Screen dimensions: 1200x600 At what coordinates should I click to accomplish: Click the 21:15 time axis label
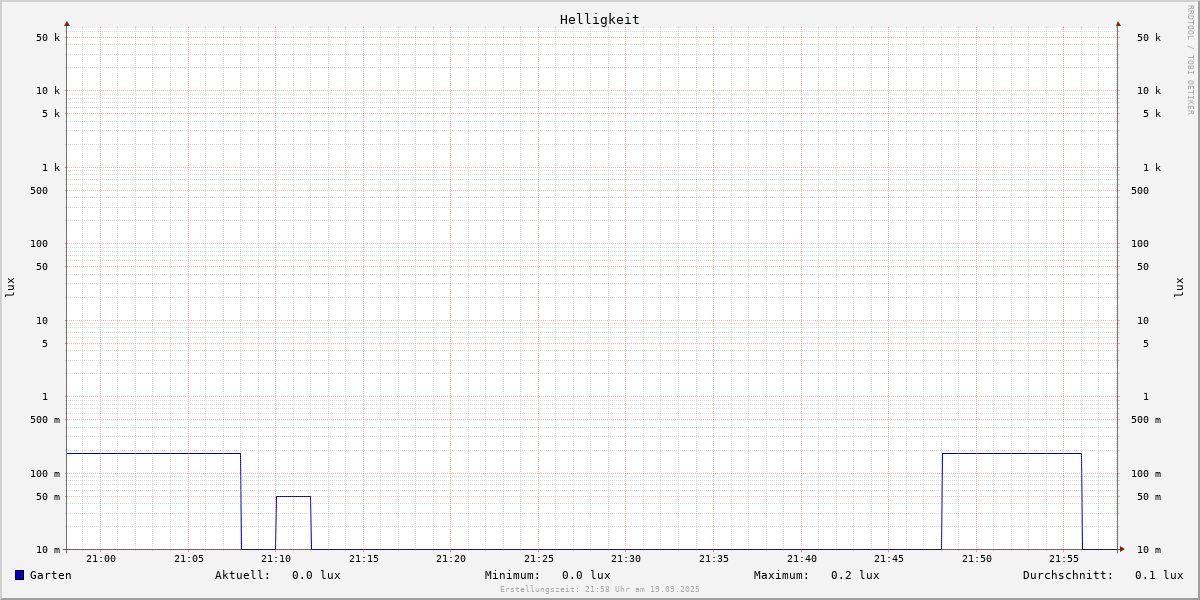click(x=364, y=559)
